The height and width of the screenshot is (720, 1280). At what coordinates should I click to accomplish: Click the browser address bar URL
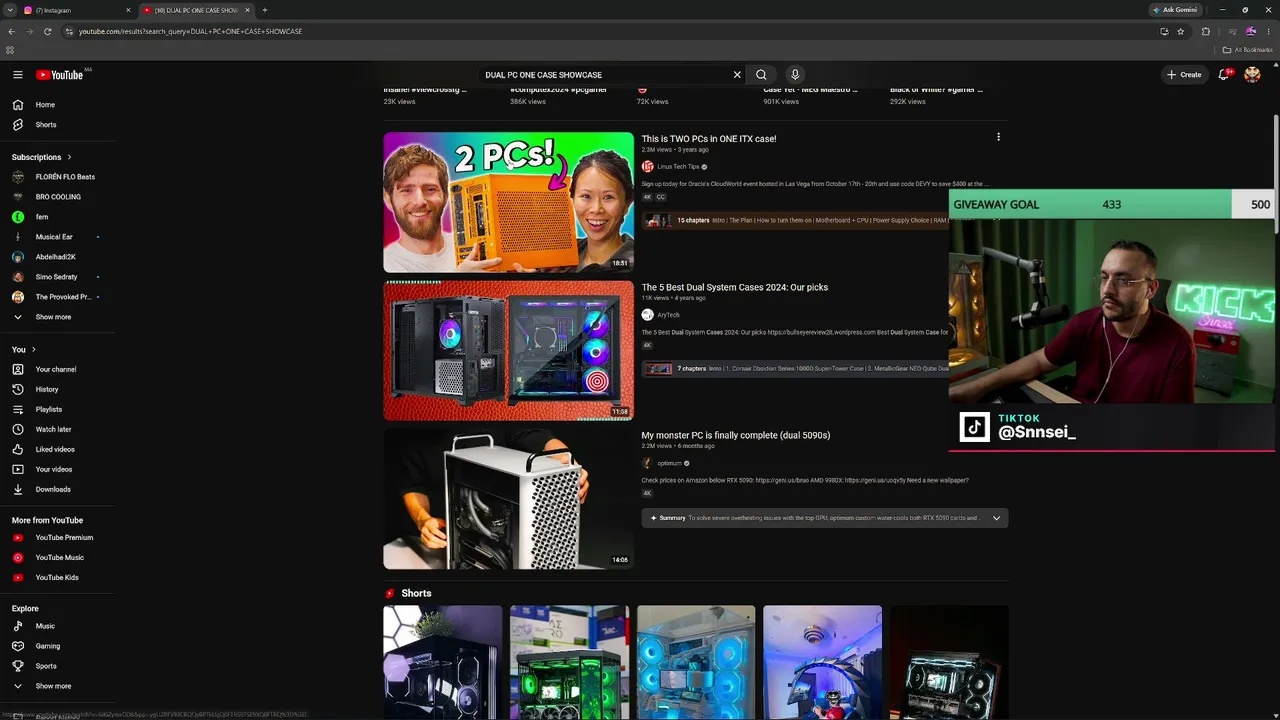pos(190,31)
